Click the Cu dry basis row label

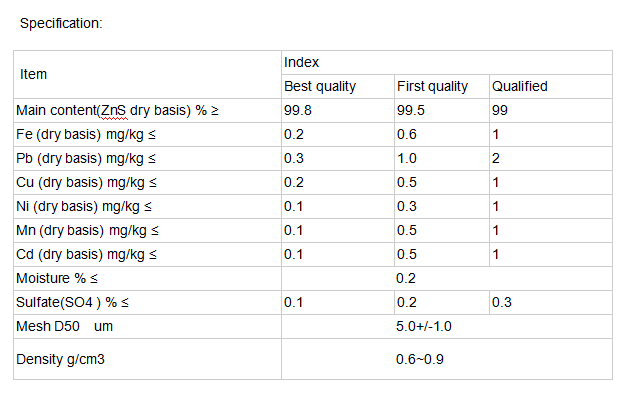tap(86, 182)
